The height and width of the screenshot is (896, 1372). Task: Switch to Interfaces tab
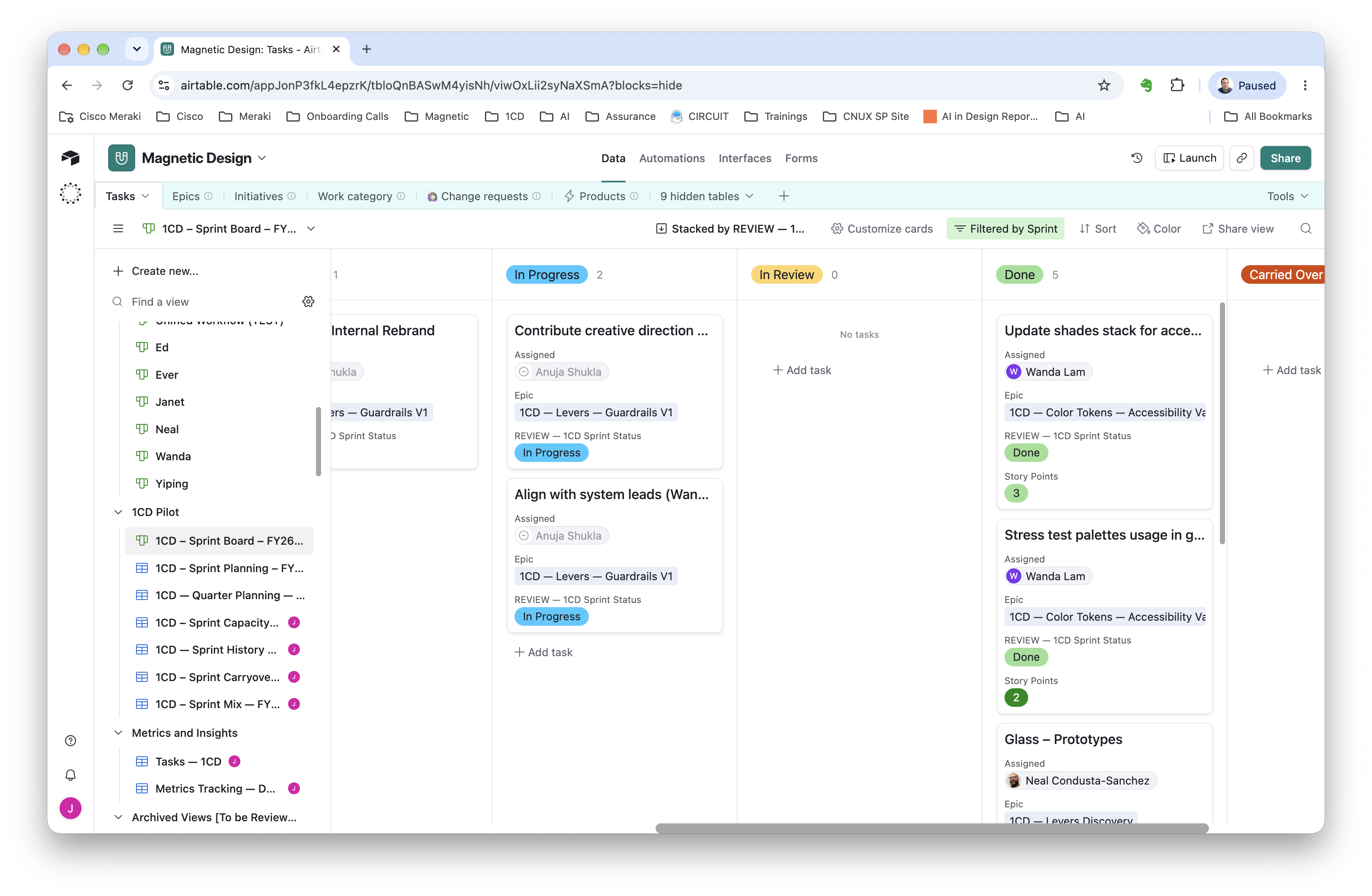coord(744,158)
